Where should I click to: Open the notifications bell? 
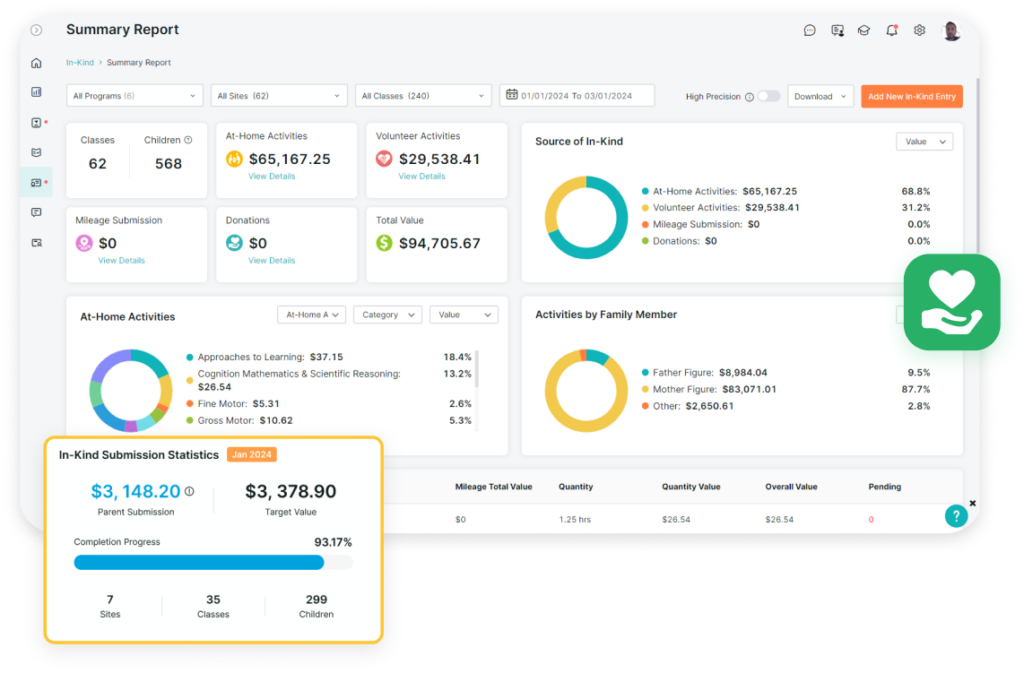coord(891,30)
